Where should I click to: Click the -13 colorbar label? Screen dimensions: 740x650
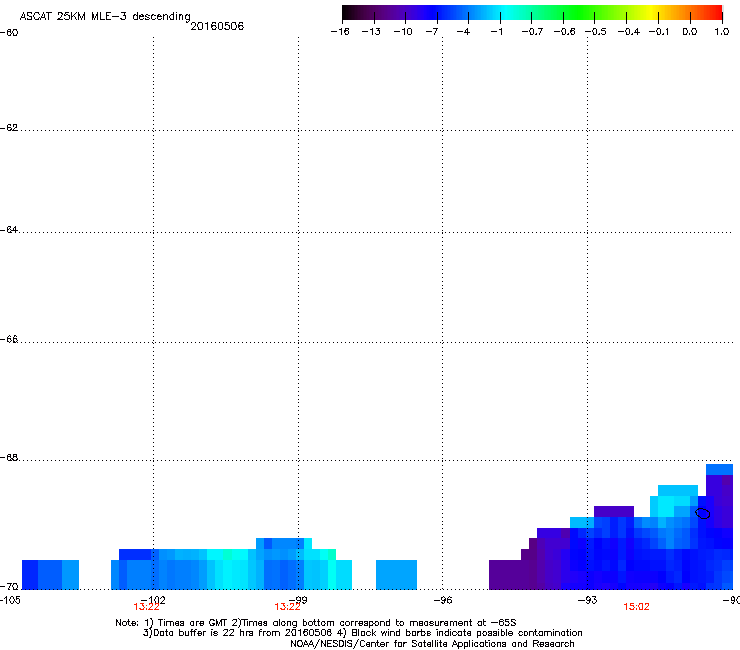(x=371, y=32)
